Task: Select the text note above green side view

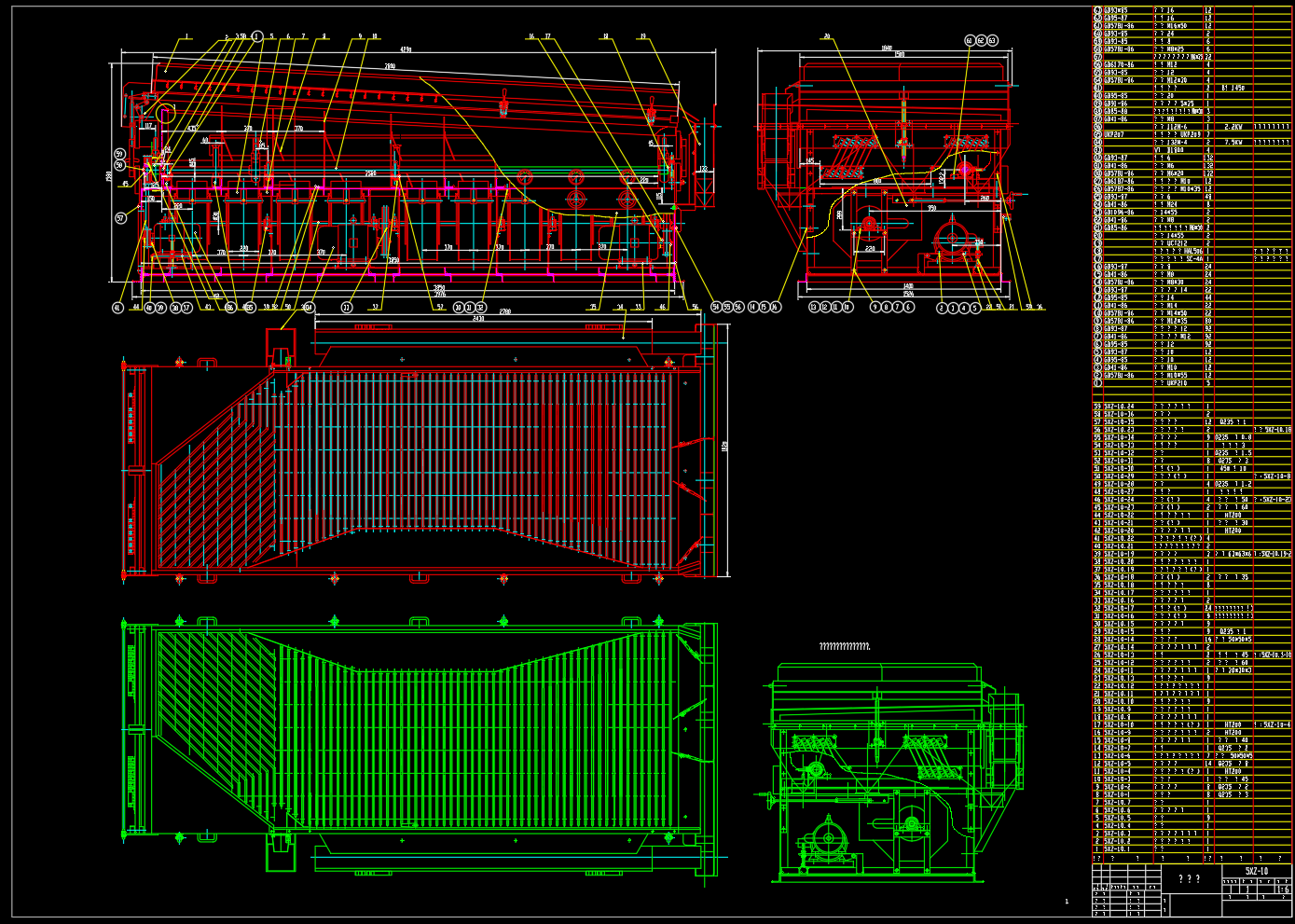Action: coord(844,646)
